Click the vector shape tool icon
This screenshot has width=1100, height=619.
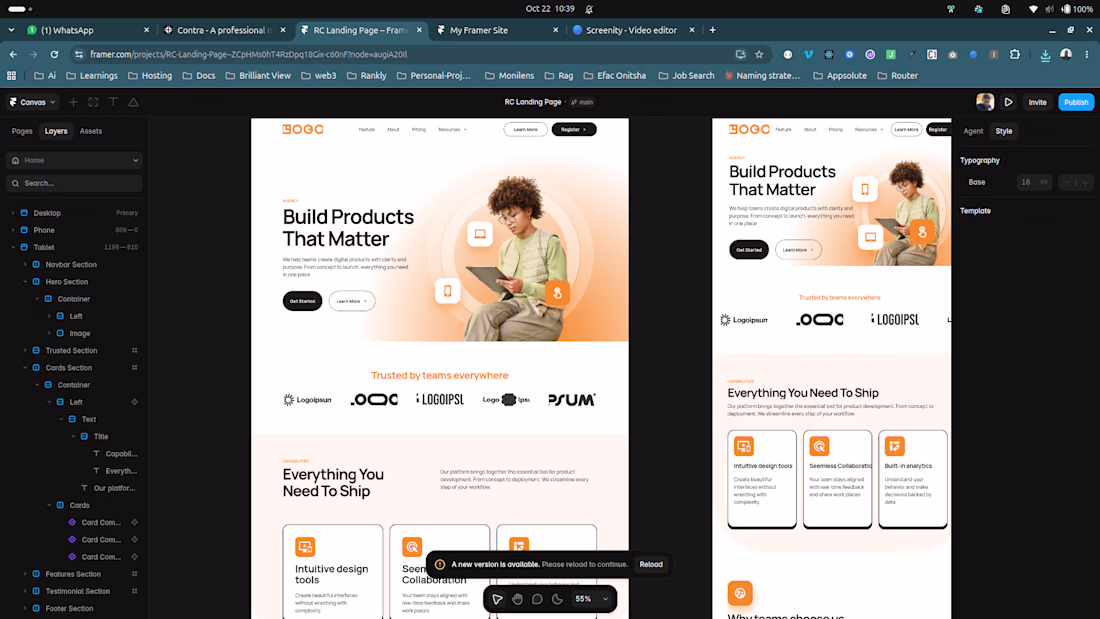point(133,102)
